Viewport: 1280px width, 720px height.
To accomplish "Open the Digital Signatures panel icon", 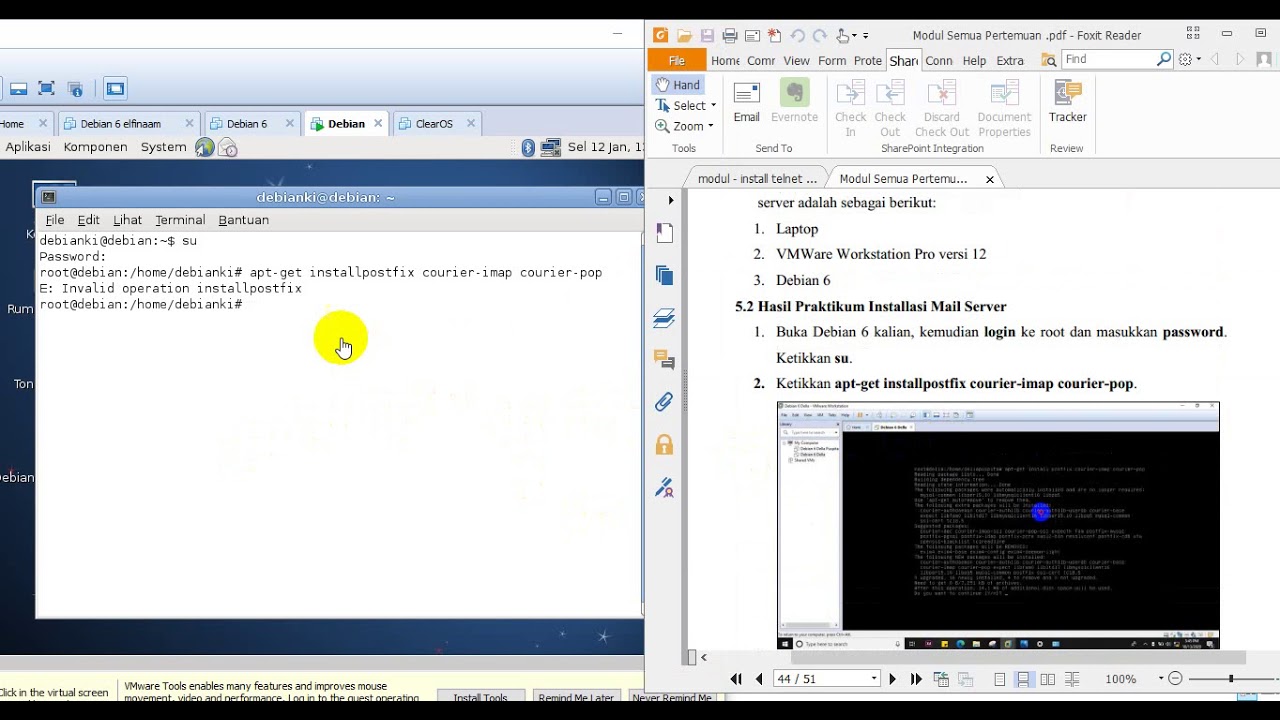I will point(664,488).
